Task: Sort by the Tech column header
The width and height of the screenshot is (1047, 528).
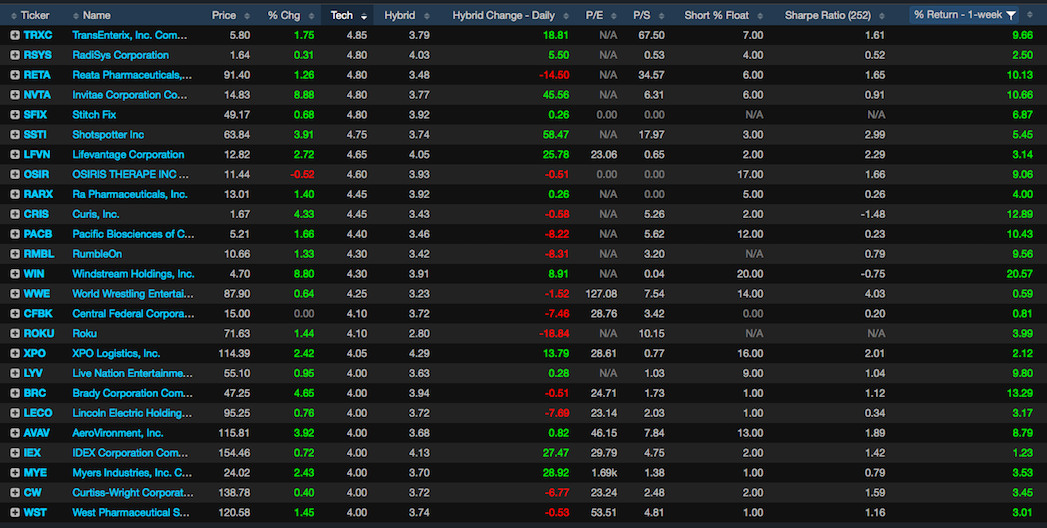Action: pos(342,15)
